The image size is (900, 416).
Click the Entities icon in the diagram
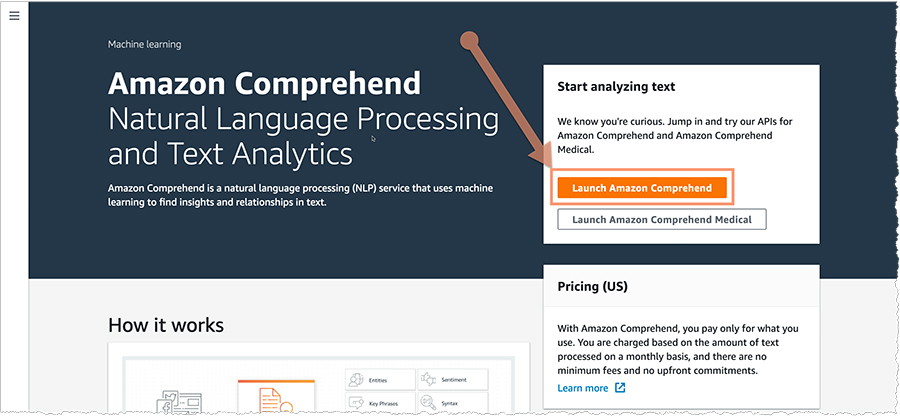[x=357, y=379]
